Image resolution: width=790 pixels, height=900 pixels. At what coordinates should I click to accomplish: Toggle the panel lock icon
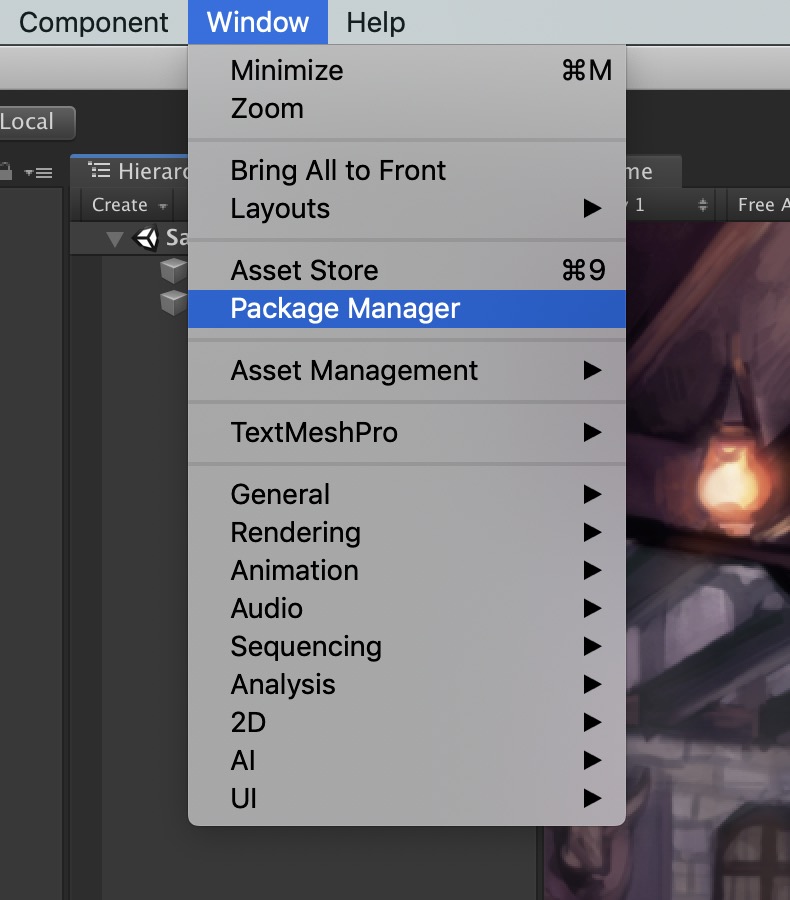click(x=5, y=172)
